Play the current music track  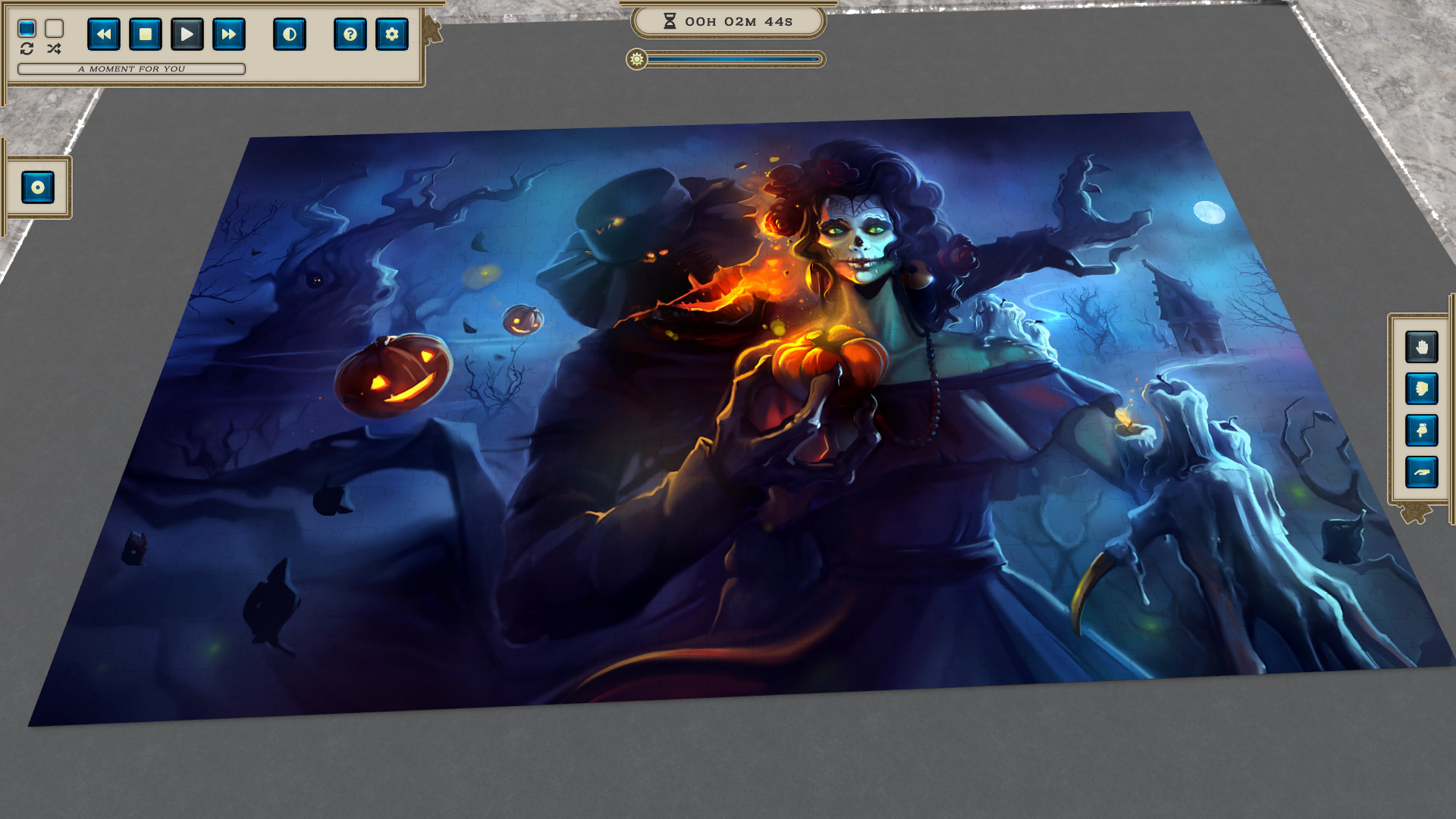tap(187, 33)
